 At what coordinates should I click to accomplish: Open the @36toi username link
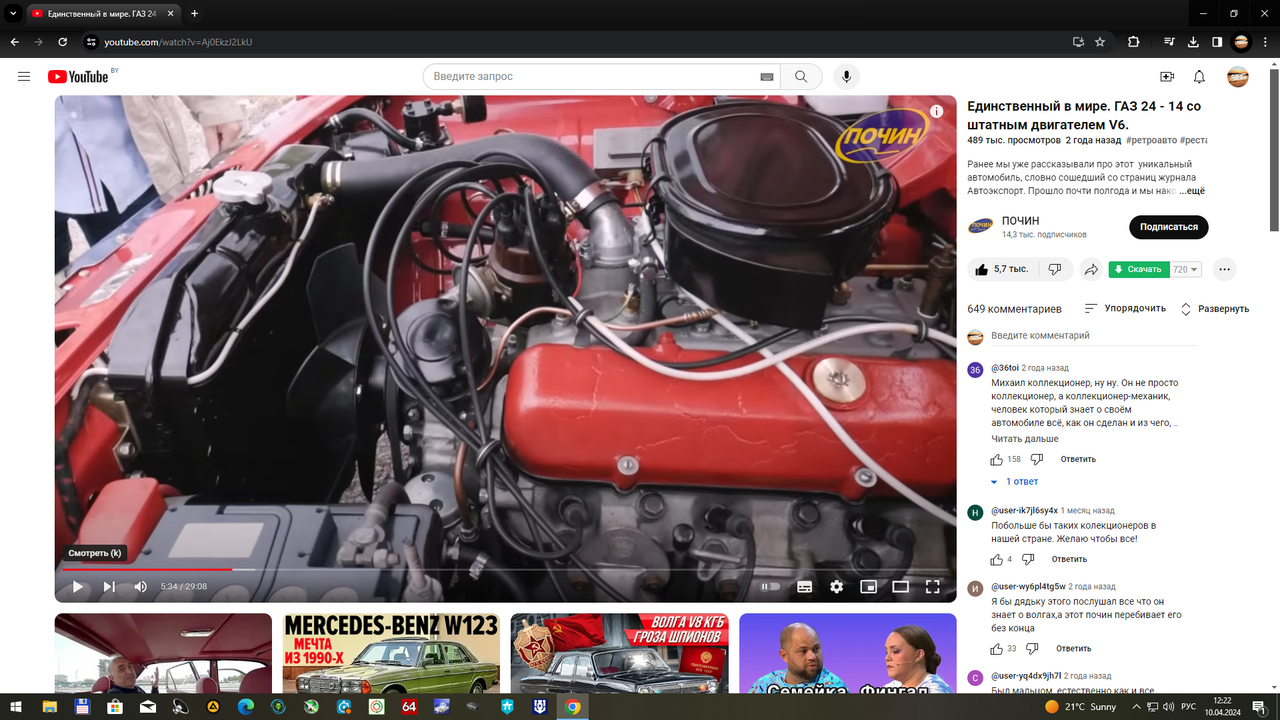pyautogui.click(x=1004, y=368)
